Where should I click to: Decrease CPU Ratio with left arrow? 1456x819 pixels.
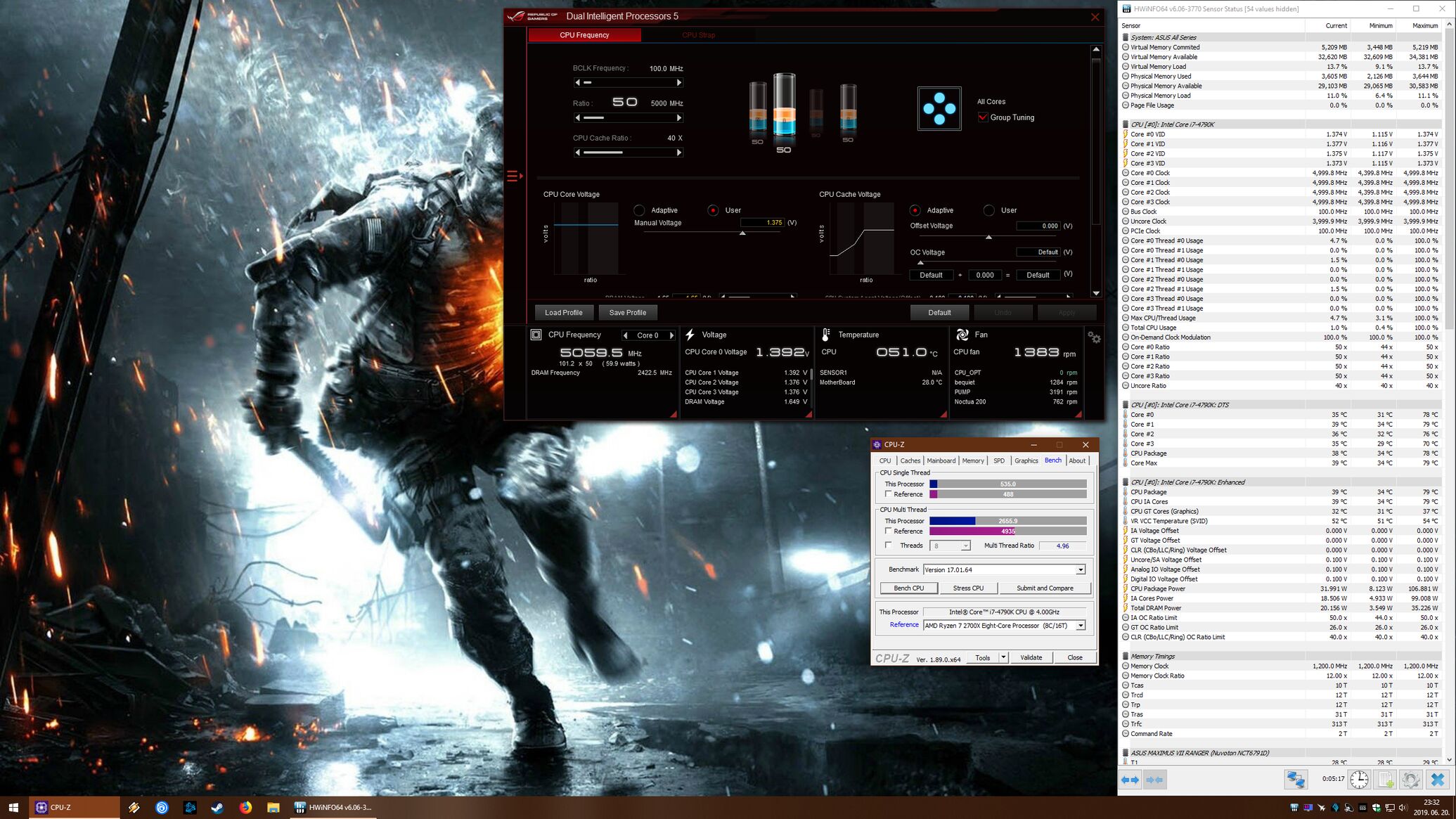pos(578,117)
